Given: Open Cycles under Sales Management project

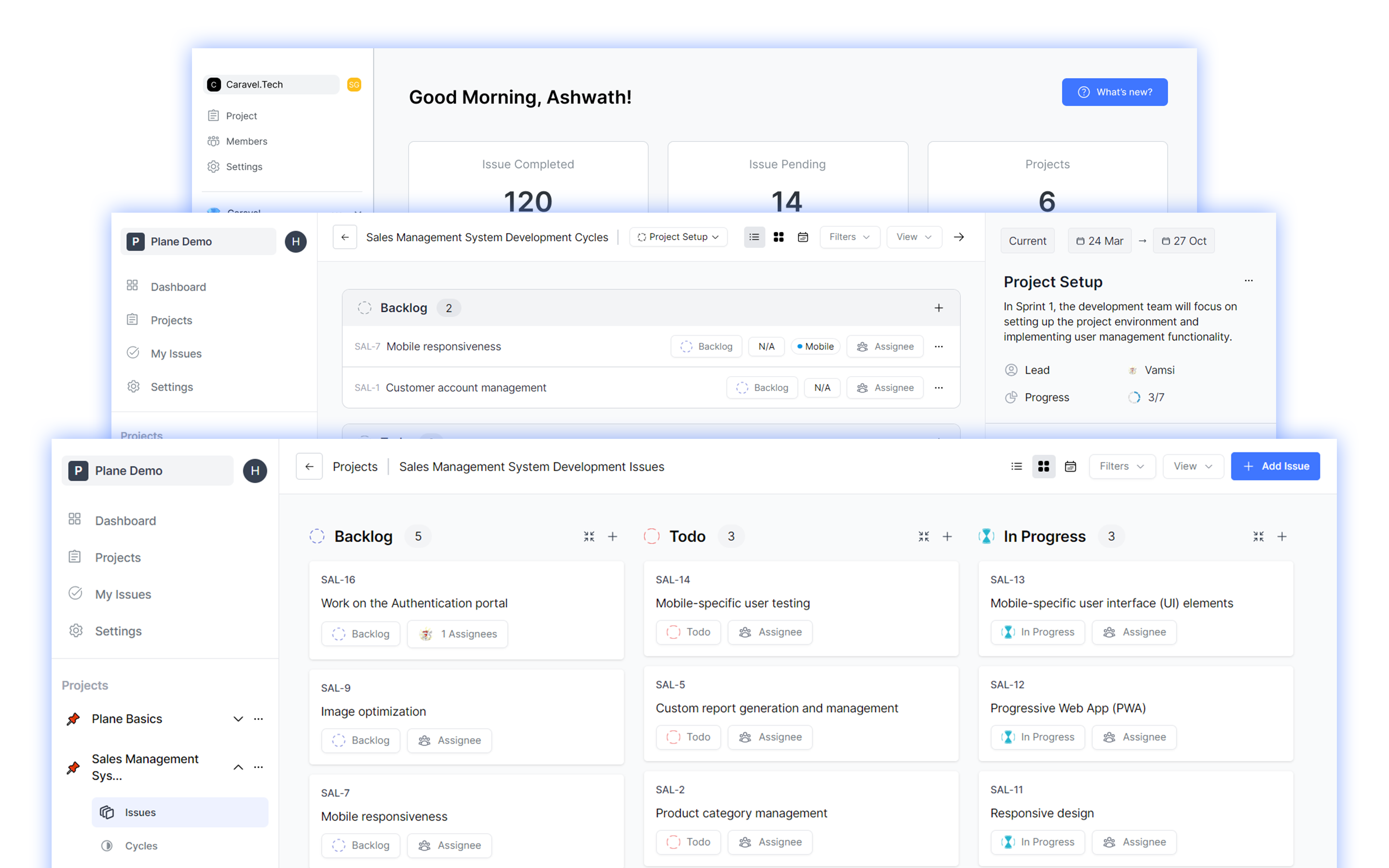Looking at the screenshot, I should (x=141, y=846).
